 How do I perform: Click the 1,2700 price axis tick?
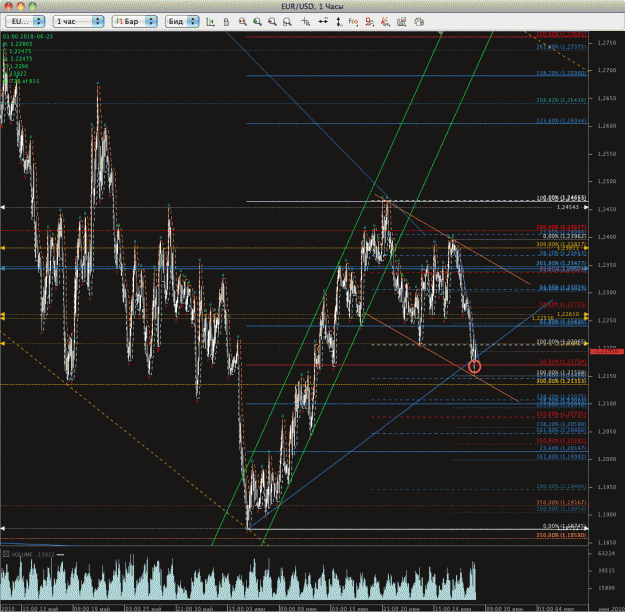click(x=607, y=70)
